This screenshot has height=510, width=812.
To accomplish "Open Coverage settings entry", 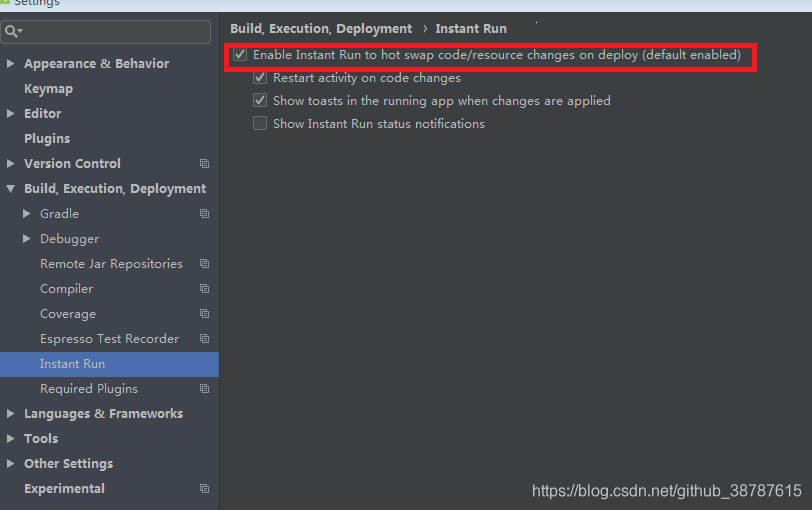I will pos(68,314).
